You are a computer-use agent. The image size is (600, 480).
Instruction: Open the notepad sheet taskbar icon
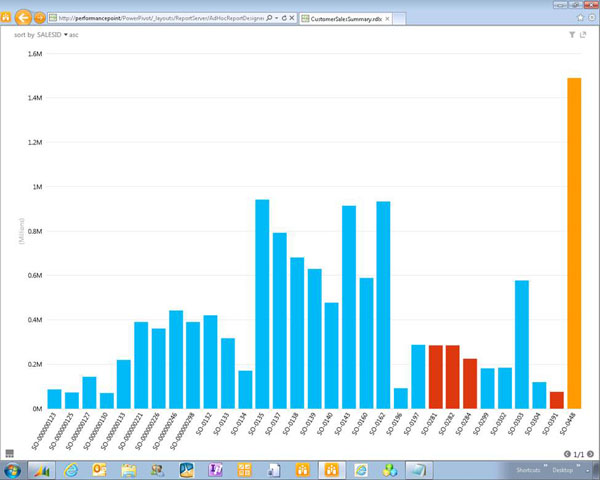coord(418,470)
